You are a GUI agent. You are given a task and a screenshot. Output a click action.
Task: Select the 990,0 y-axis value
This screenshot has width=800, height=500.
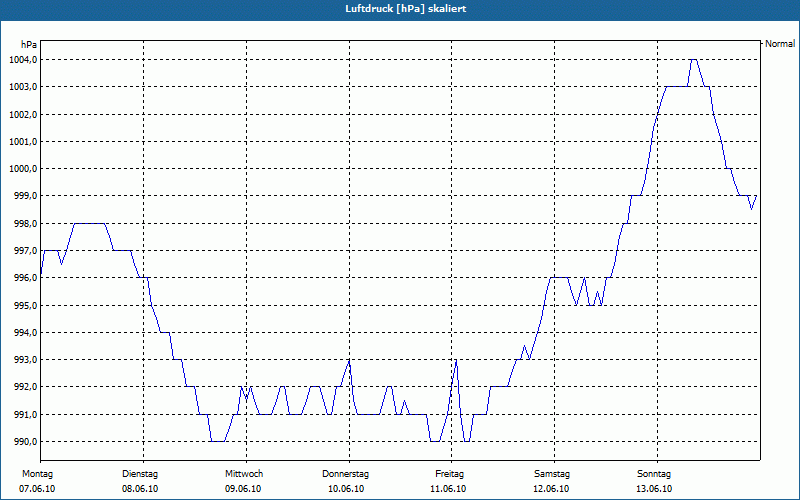click(24, 441)
